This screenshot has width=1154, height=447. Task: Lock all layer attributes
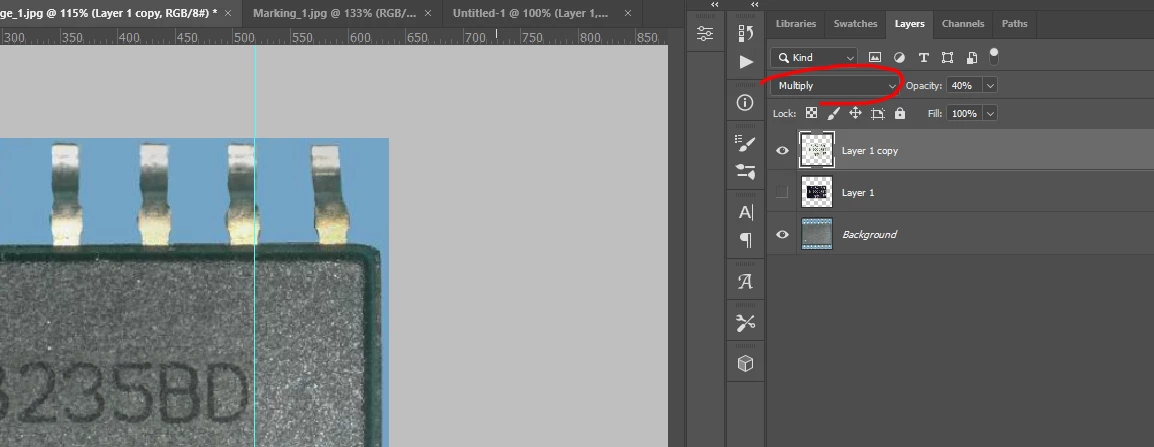(899, 113)
